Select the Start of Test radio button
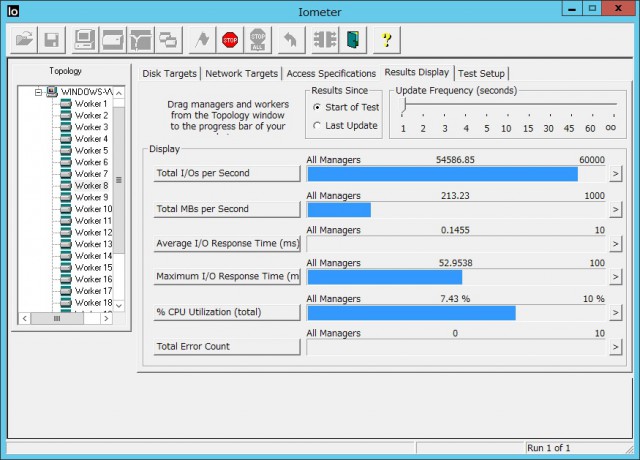The image size is (640, 460). [x=318, y=107]
